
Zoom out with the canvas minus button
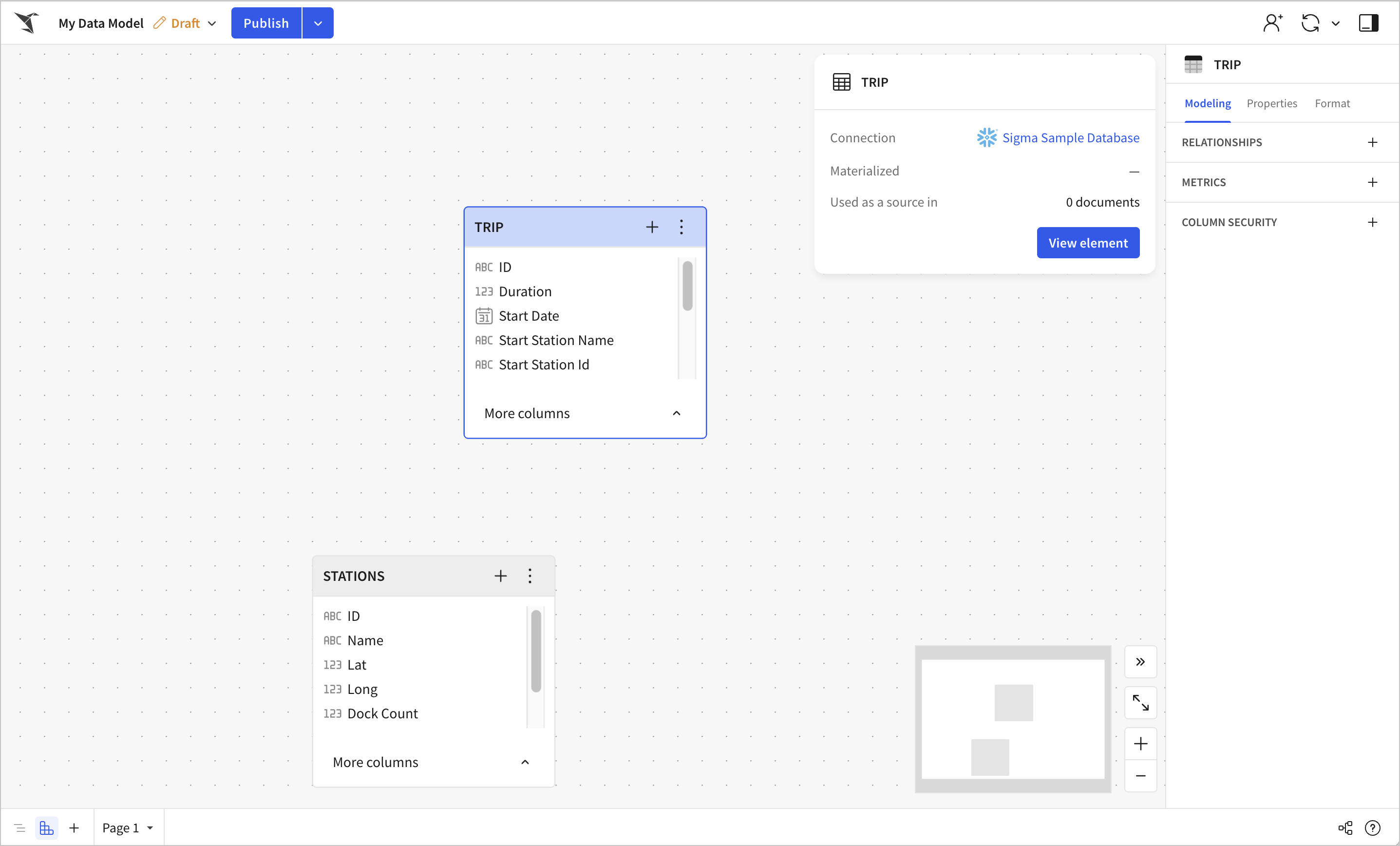click(x=1140, y=775)
